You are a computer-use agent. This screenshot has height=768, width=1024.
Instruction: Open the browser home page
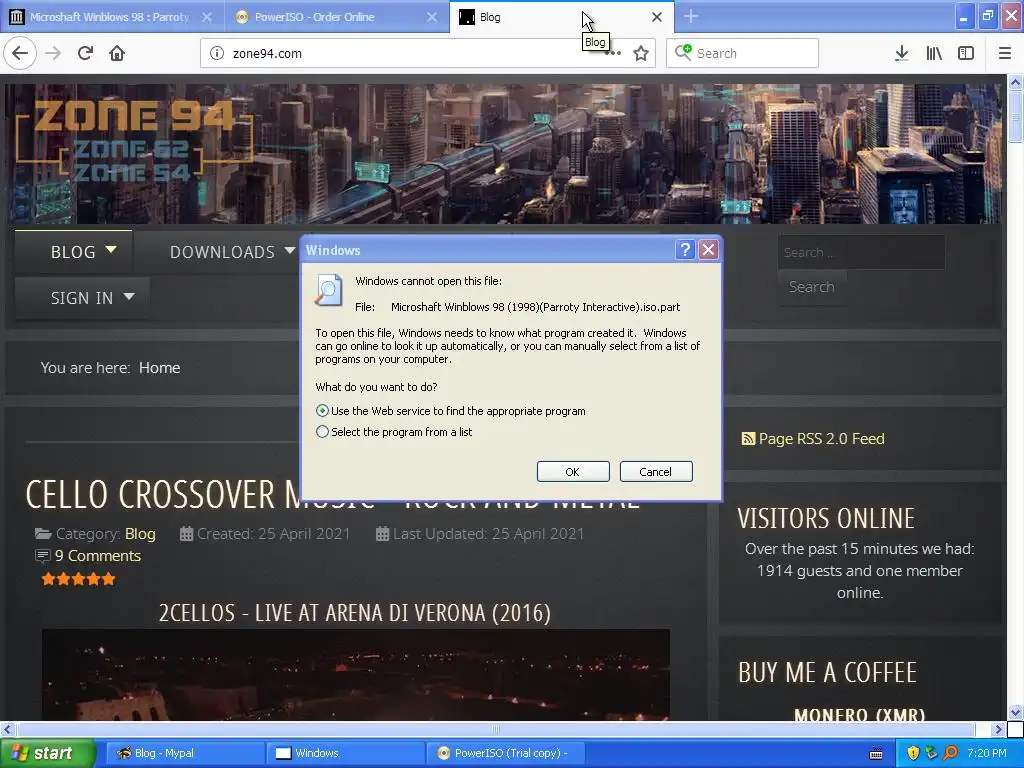point(117,54)
